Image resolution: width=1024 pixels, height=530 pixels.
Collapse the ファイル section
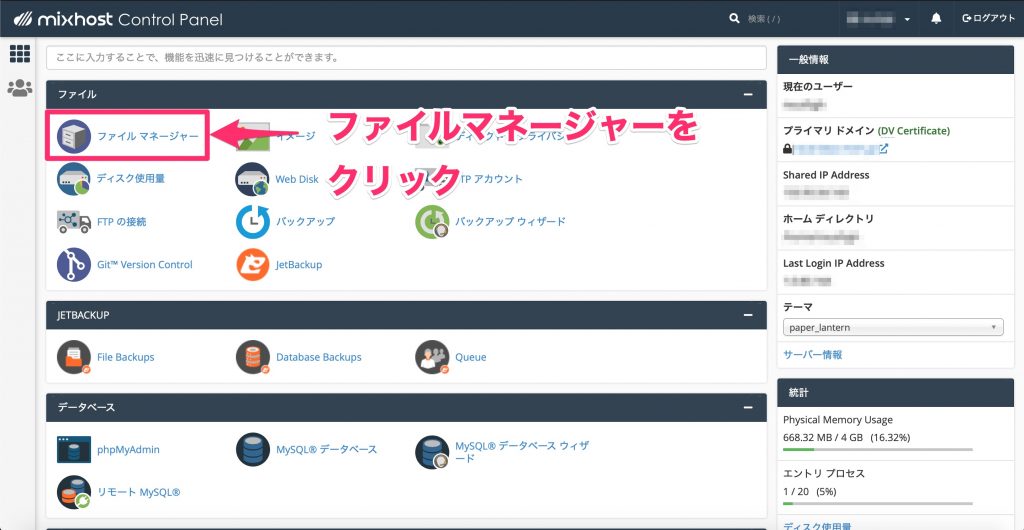click(747, 94)
